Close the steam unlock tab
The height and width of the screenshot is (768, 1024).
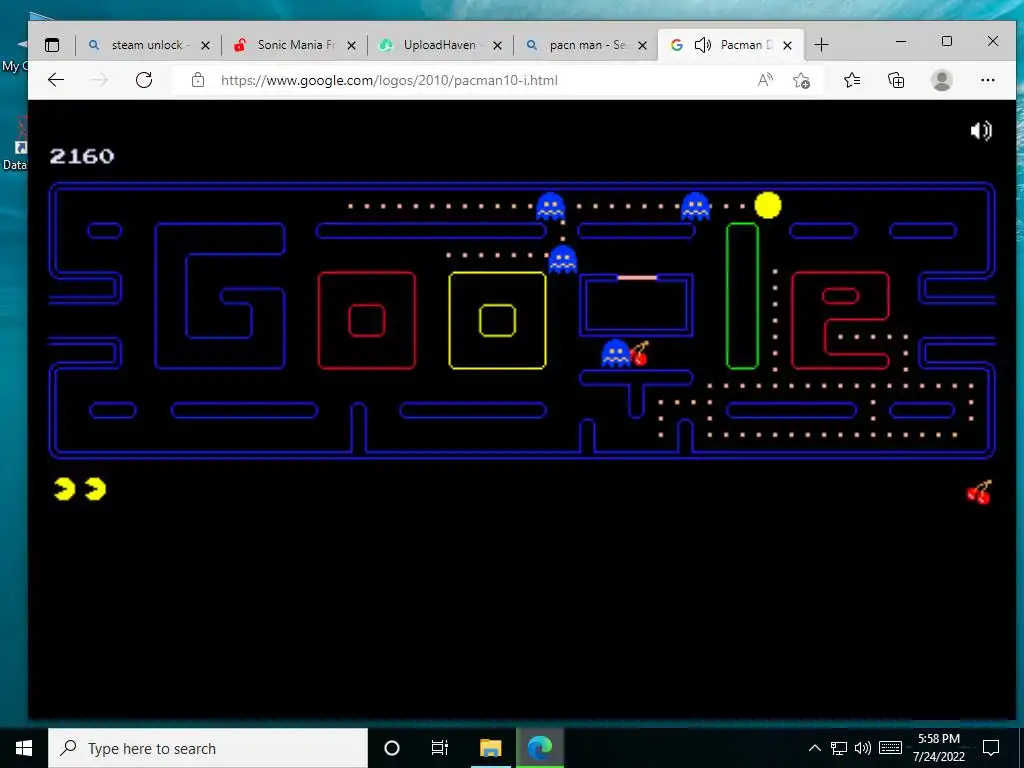(x=205, y=46)
